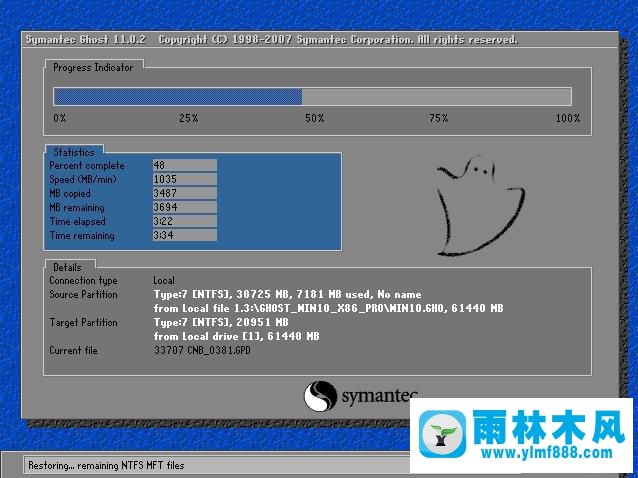Click the Local connection value
The width and height of the screenshot is (638, 478).
click(x=164, y=280)
